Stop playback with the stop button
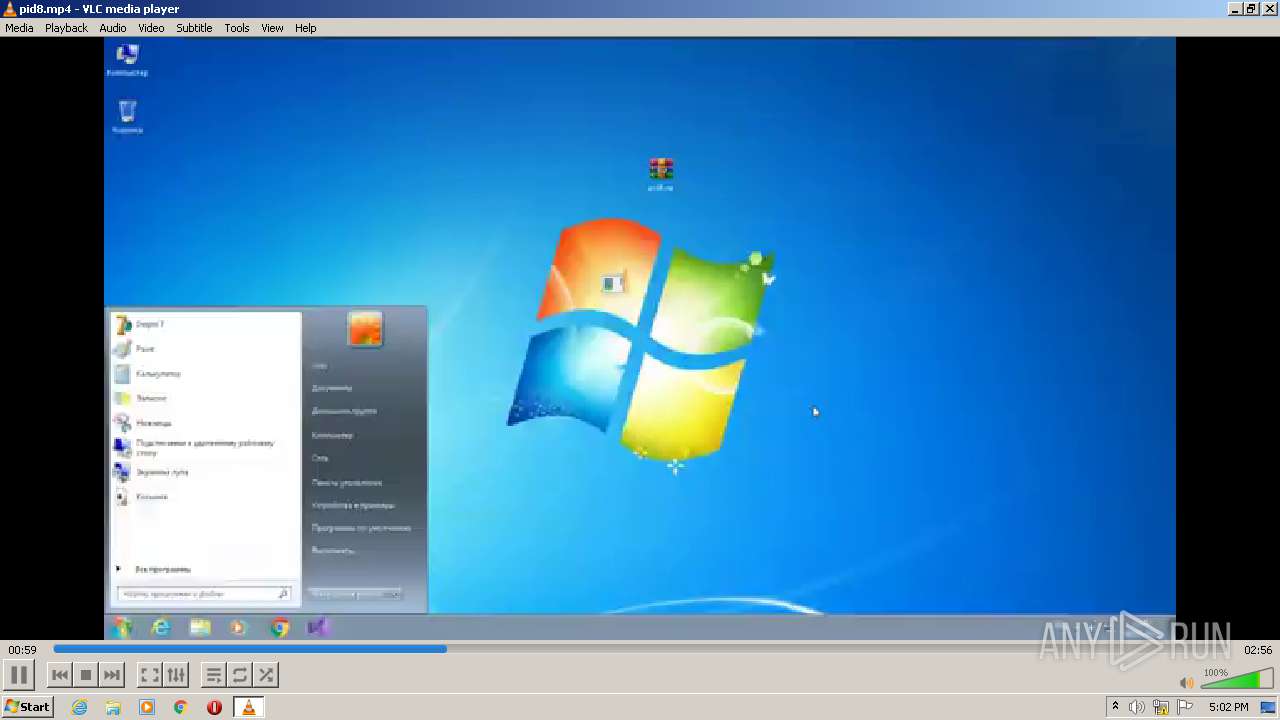The height and width of the screenshot is (720, 1280). pos(86,675)
